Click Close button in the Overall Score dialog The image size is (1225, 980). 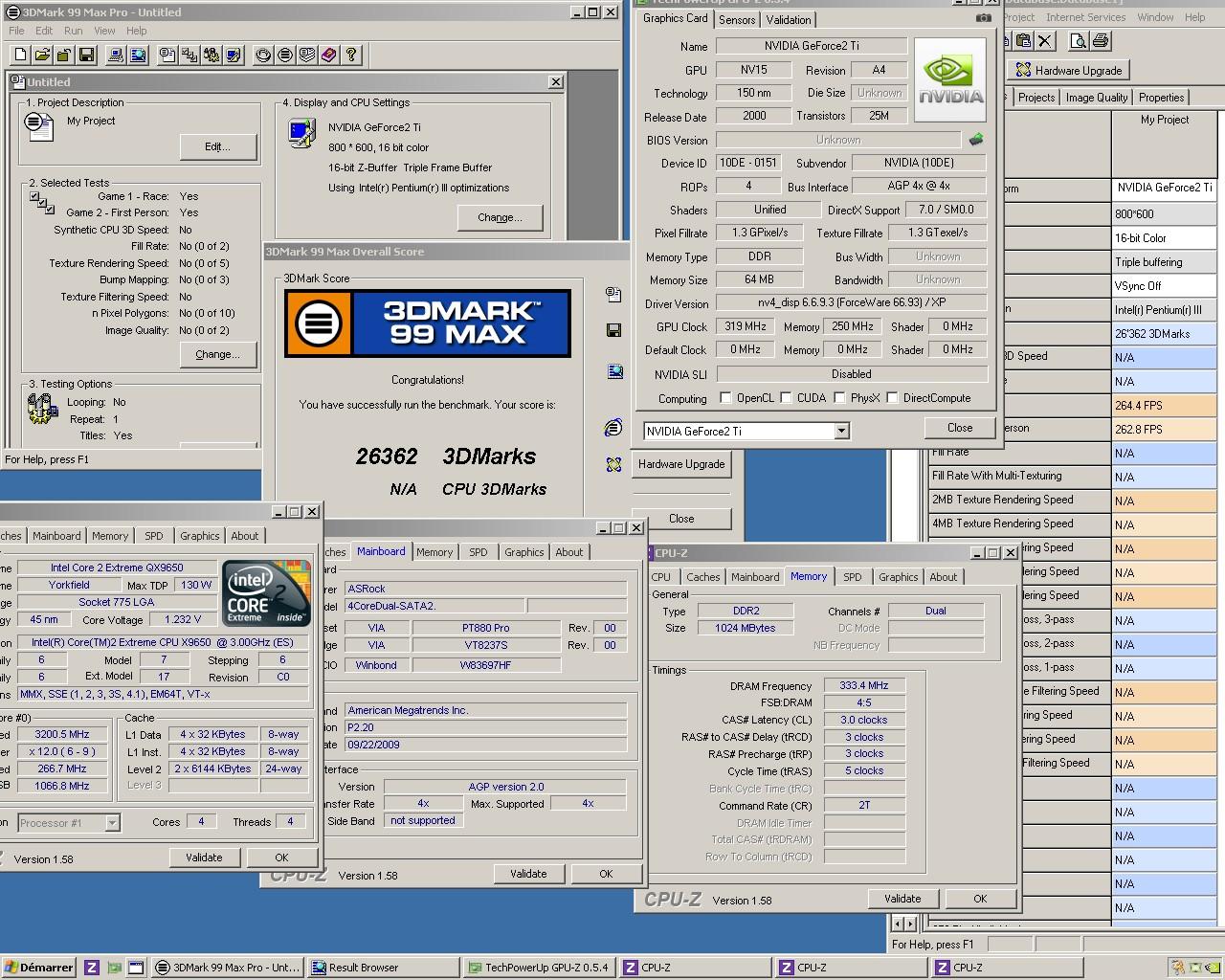coord(681,519)
